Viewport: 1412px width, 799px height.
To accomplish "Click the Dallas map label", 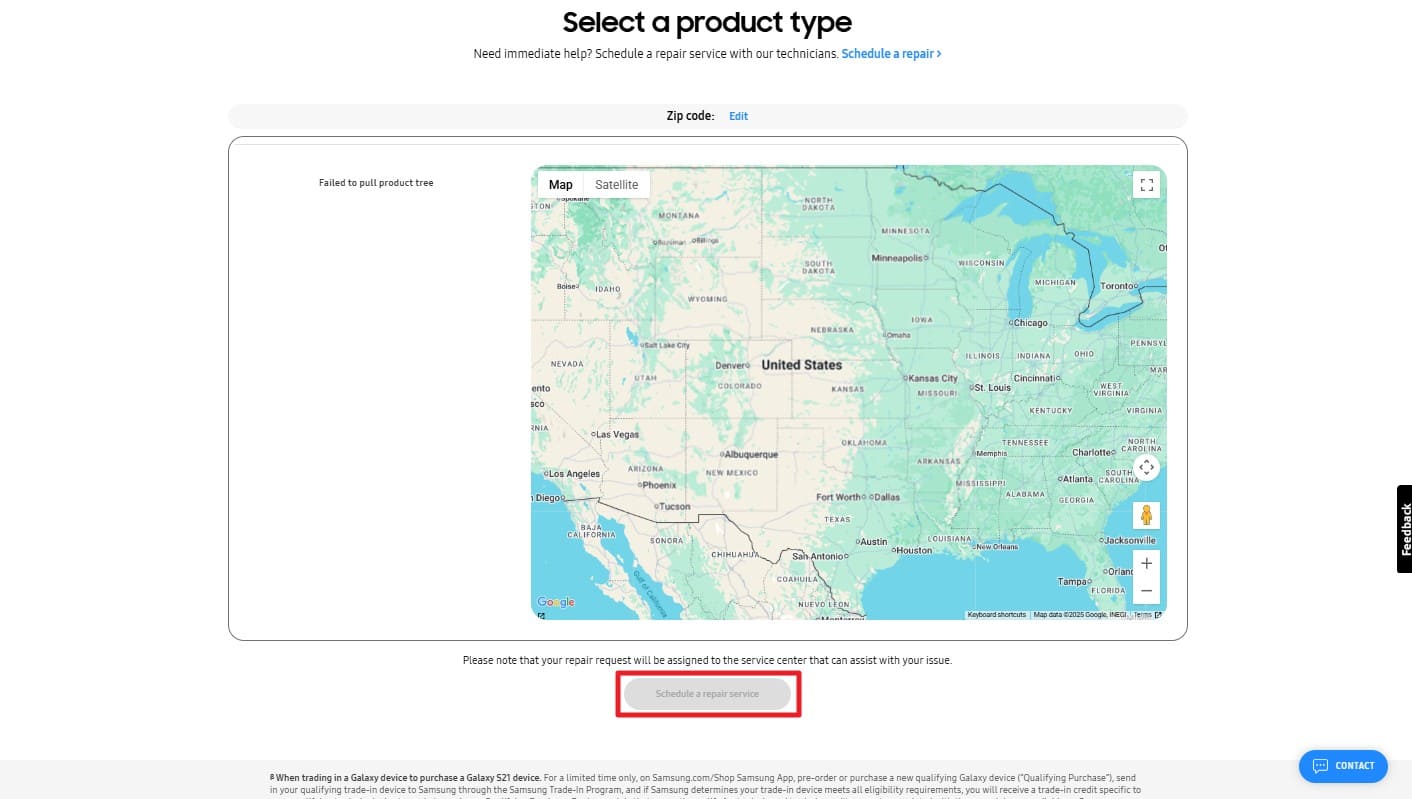I will tap(885, 497).
